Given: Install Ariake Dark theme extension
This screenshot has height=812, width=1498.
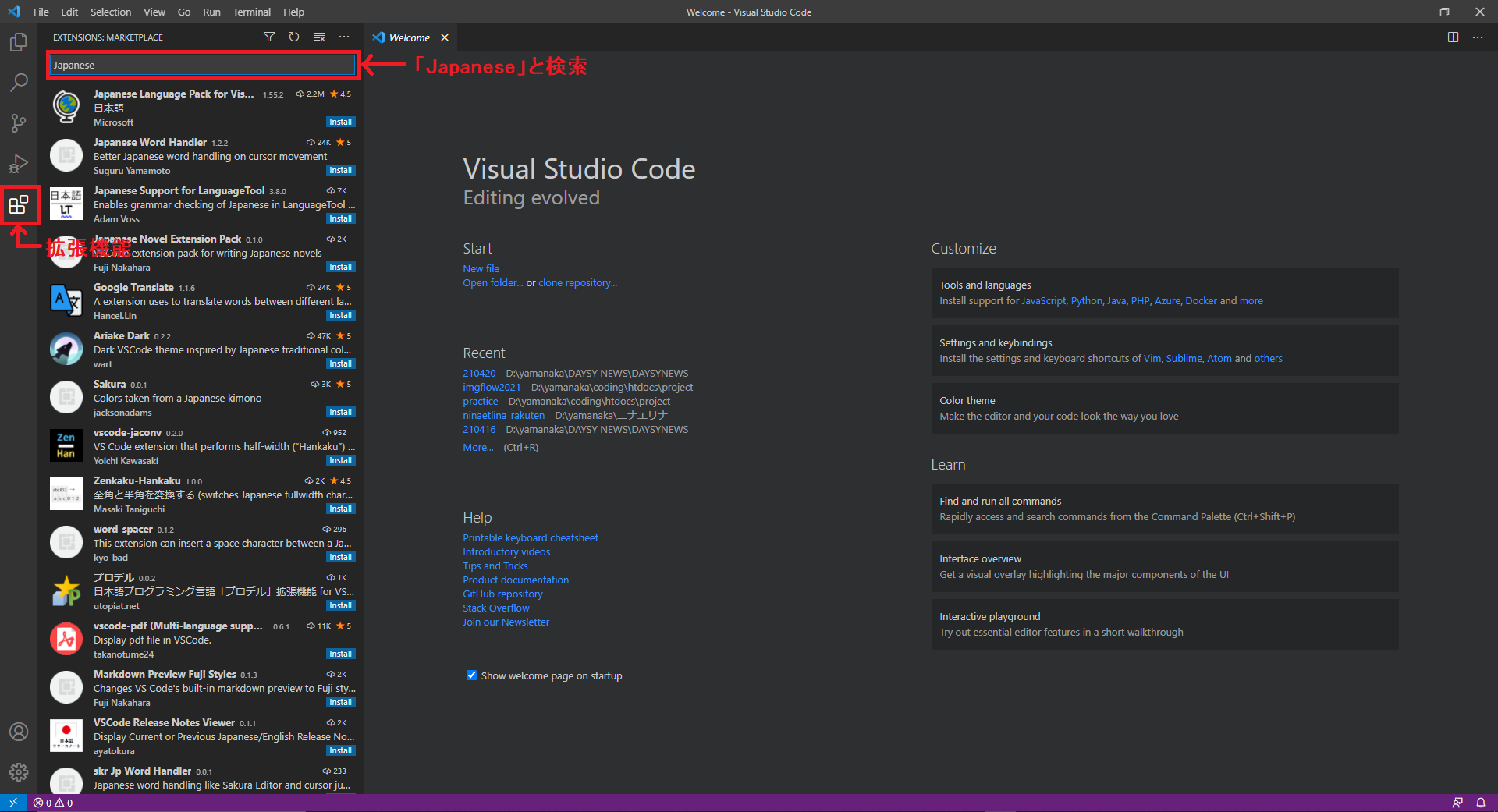Looking at the screenshot, I should 340,363.
